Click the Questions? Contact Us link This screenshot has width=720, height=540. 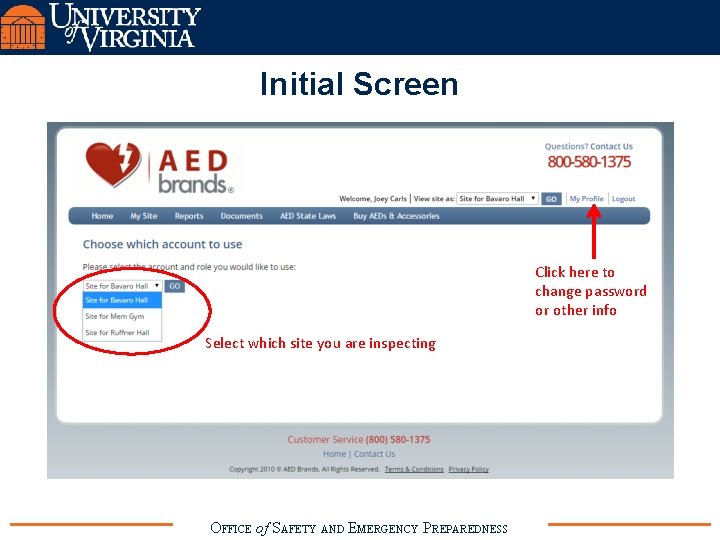coord(589,146)
